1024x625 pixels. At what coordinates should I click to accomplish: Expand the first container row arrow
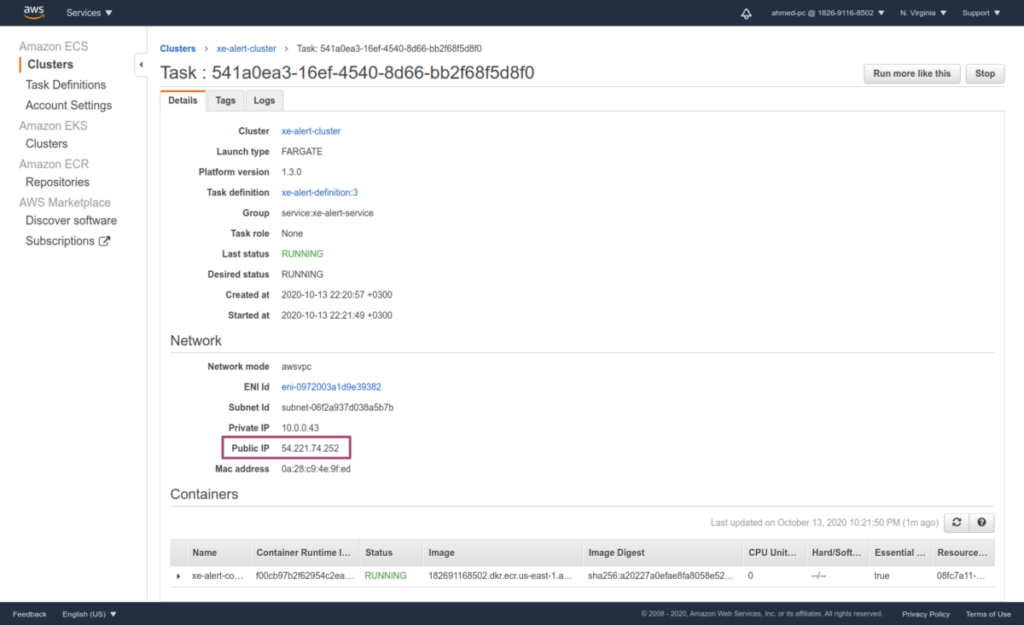180,576
